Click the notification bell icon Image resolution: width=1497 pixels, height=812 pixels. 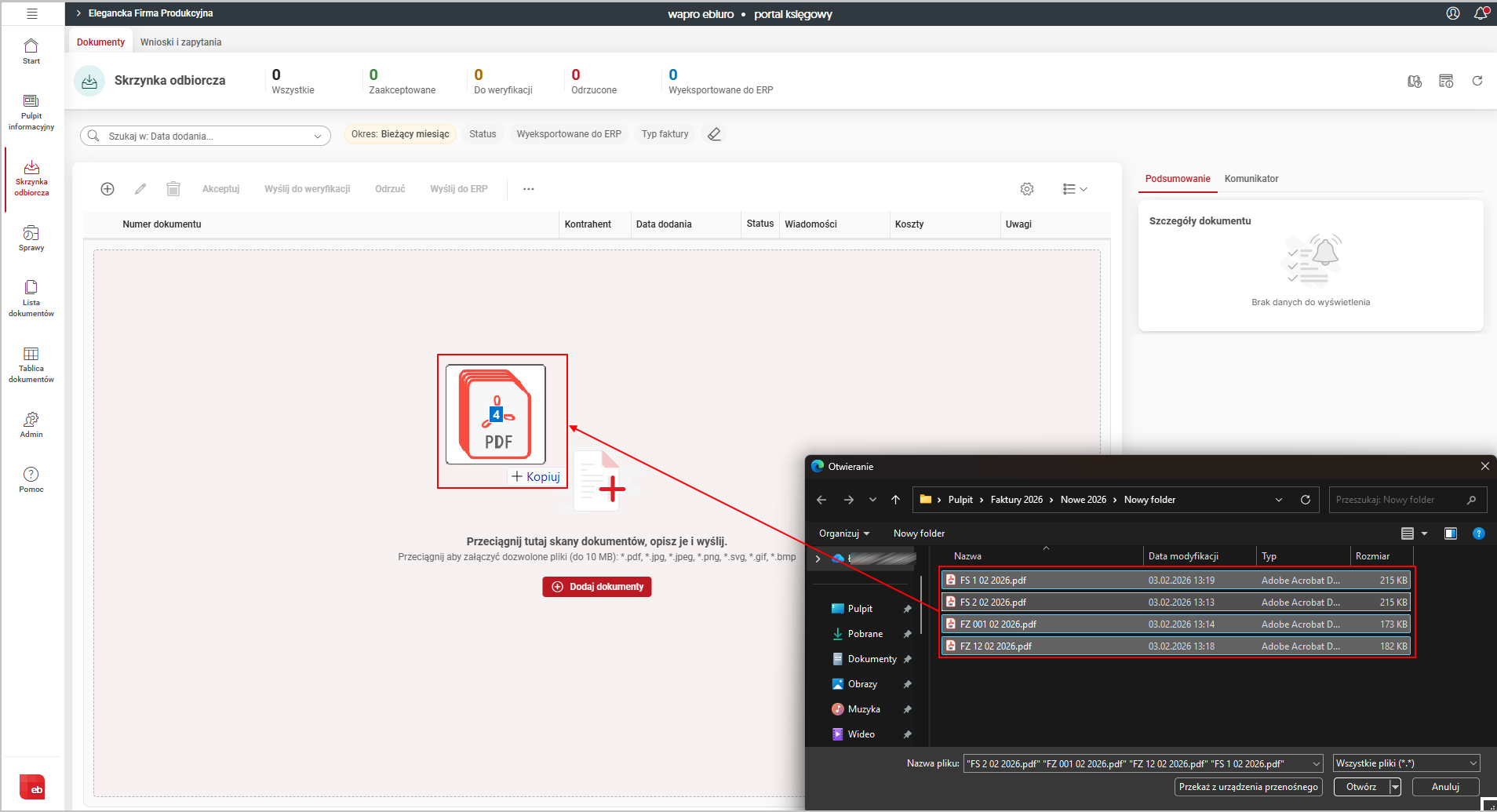1481,13
